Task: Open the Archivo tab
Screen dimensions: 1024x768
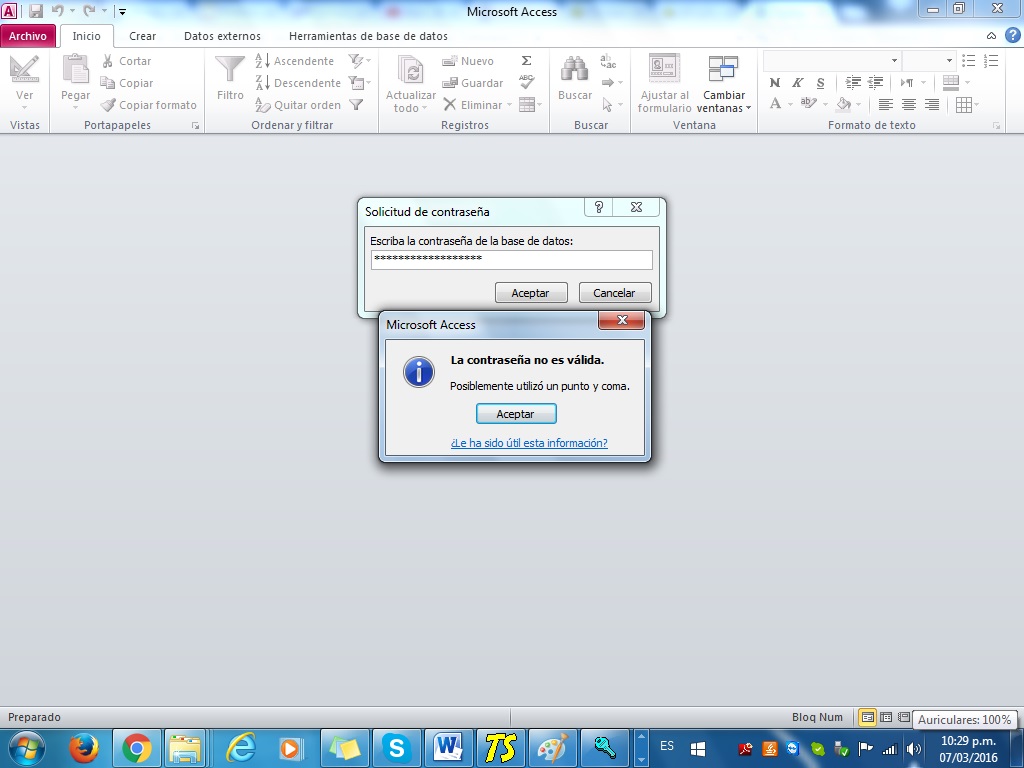Action: 27,36
